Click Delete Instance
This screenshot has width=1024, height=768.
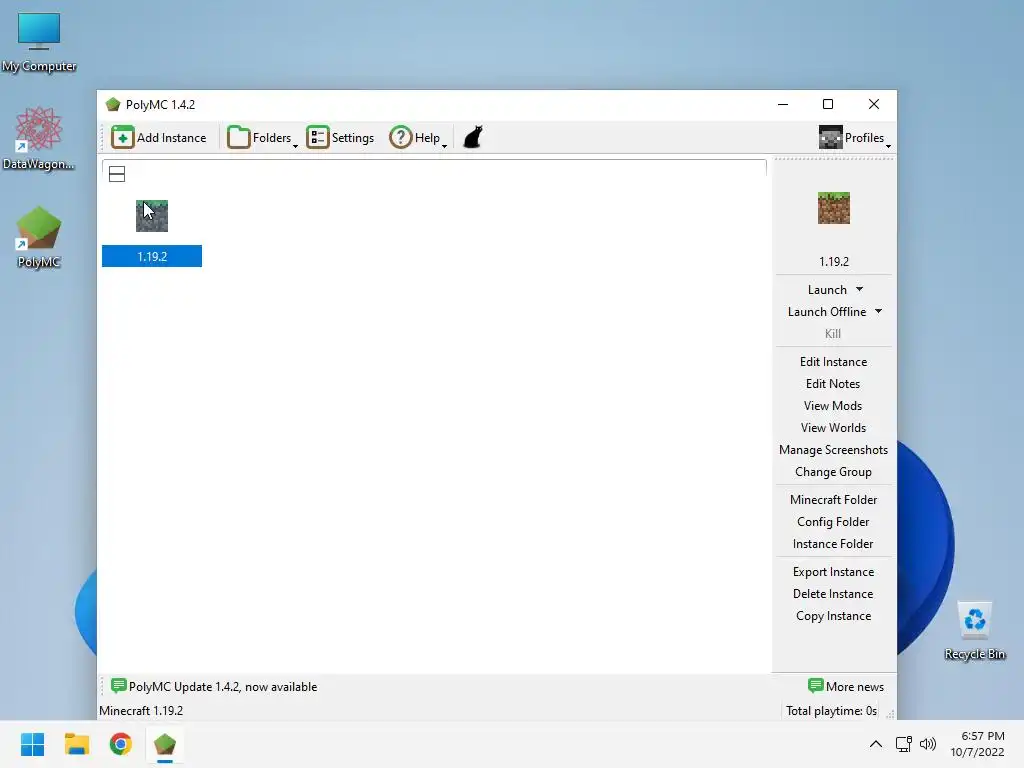click(x=833, y=594)
